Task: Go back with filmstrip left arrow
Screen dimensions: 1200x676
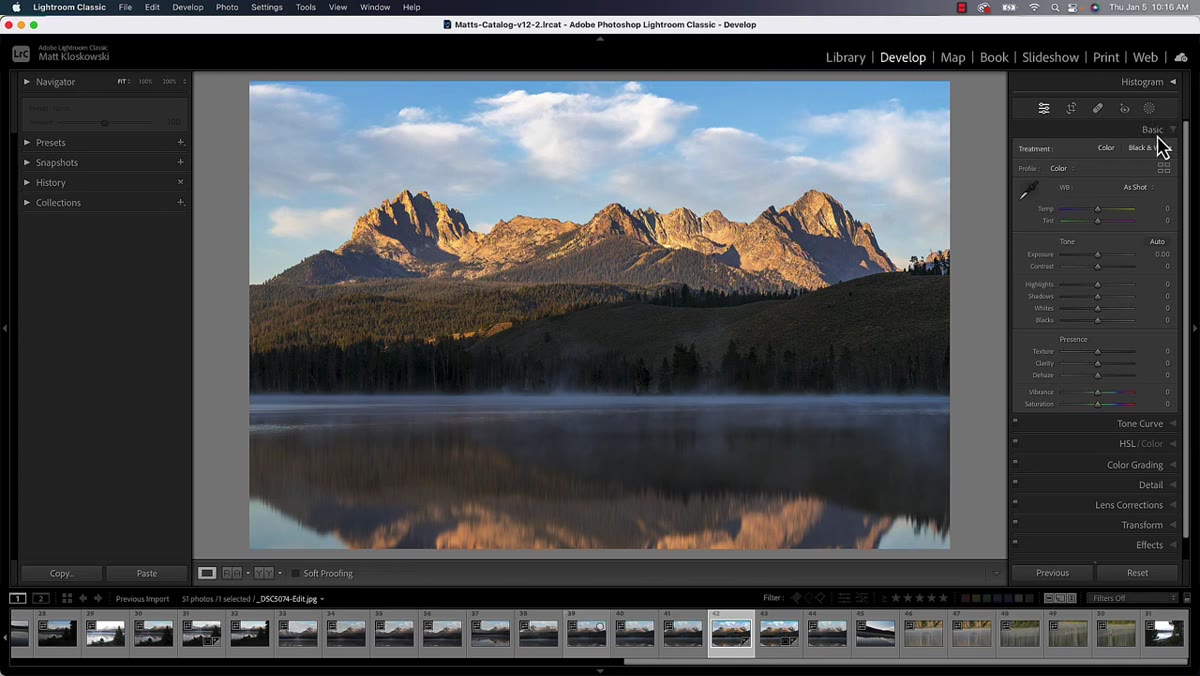Action: (x=84, y=598)
